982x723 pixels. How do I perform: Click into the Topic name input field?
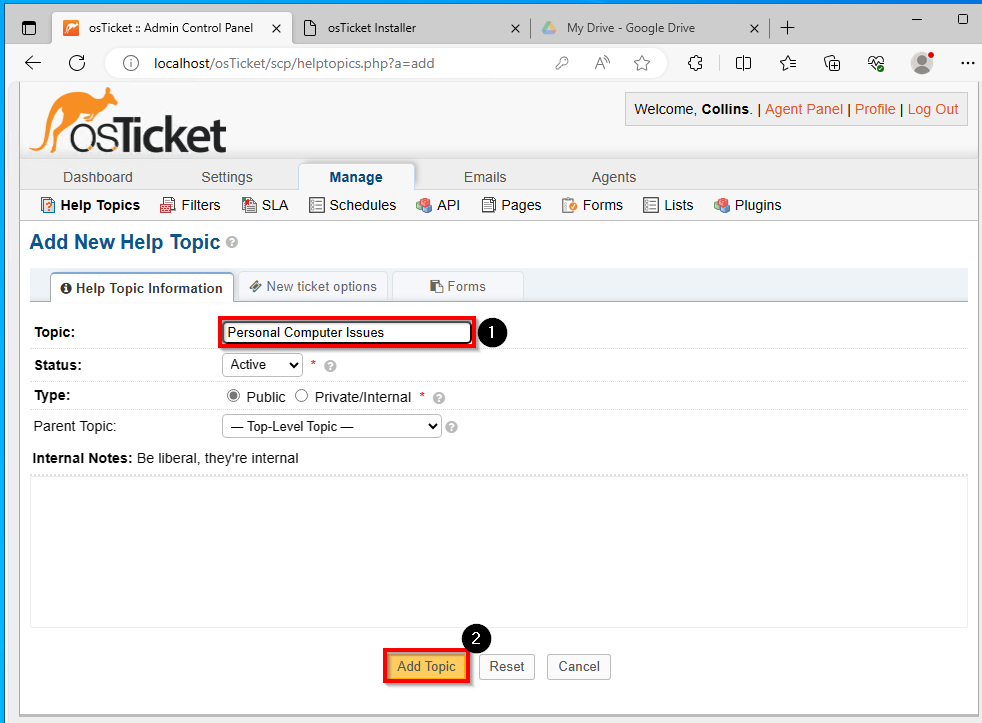[347, 333]
